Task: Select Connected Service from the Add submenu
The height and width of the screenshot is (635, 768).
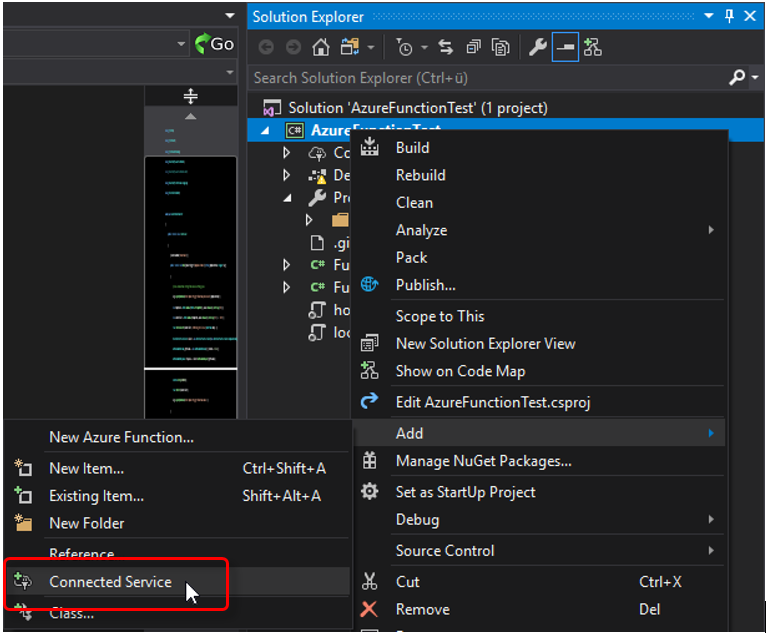Action: 110,582
